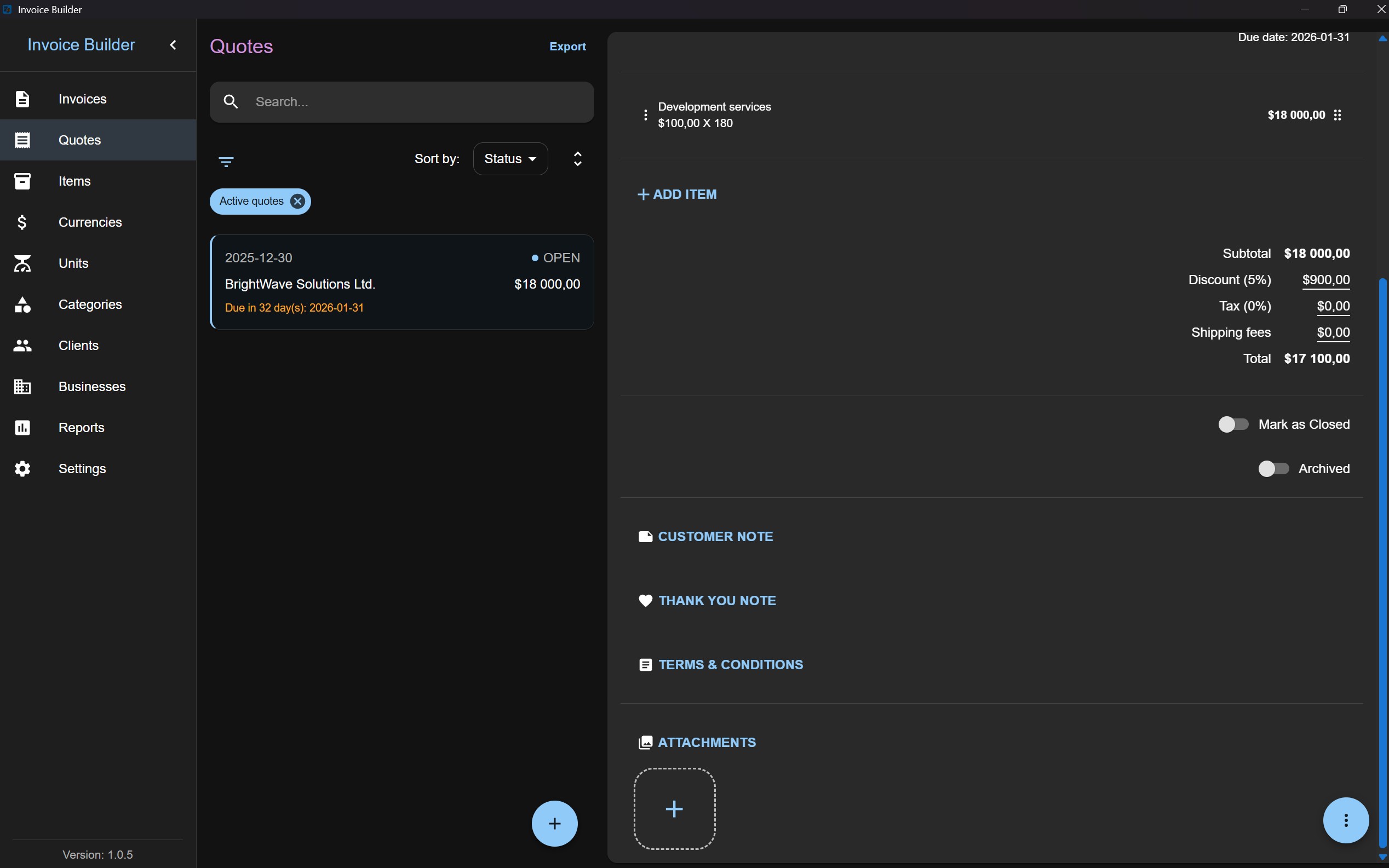1389x868 pixels.
Task: Select the Reports menu label
Action: [x=82, y=428]
